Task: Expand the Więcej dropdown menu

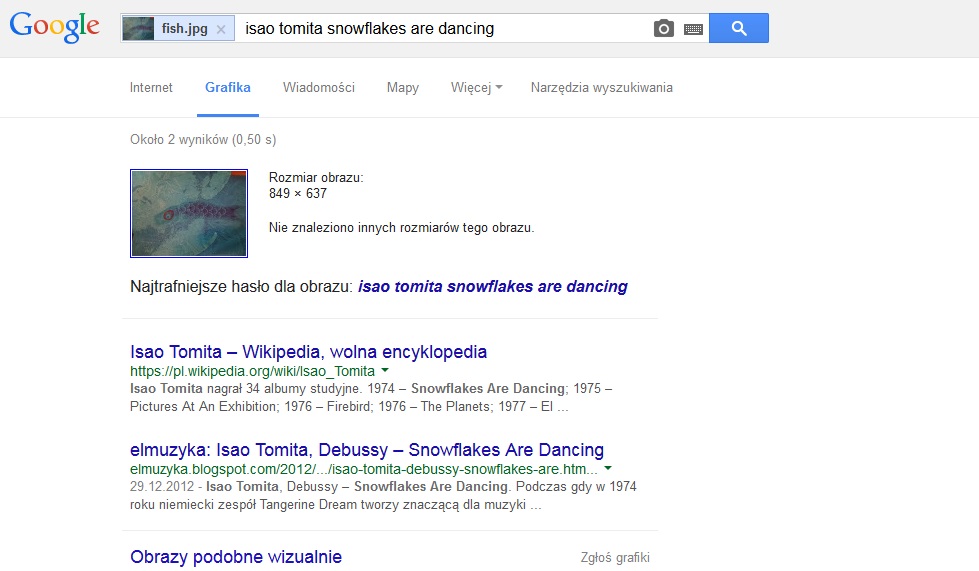Action: [476, 88]
